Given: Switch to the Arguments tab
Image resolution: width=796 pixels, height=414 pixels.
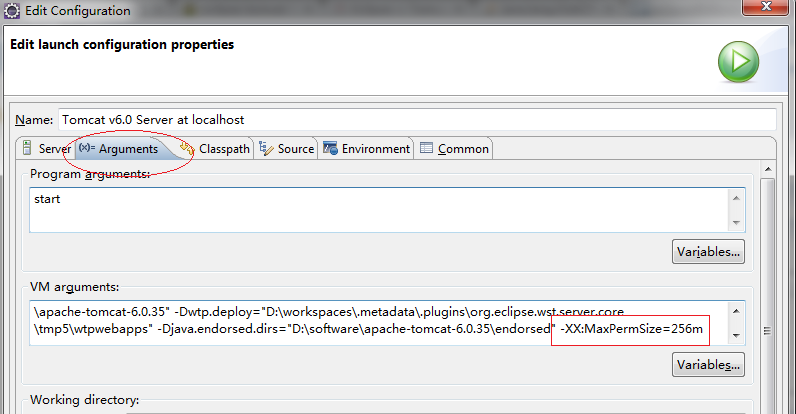Looking at the screenshot, I should (x=127, y=148).
